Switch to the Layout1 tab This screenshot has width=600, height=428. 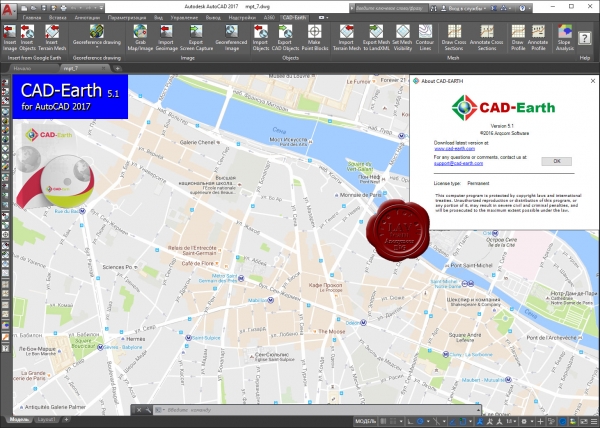coord(46,420)
